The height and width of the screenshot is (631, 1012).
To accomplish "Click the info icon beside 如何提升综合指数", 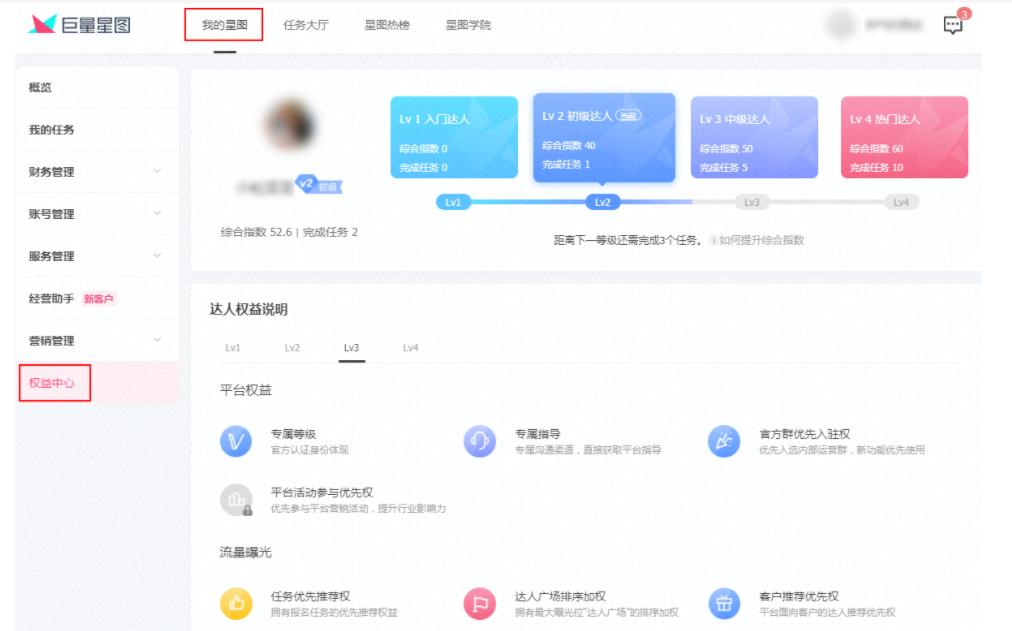I will (x=713, y=240).
